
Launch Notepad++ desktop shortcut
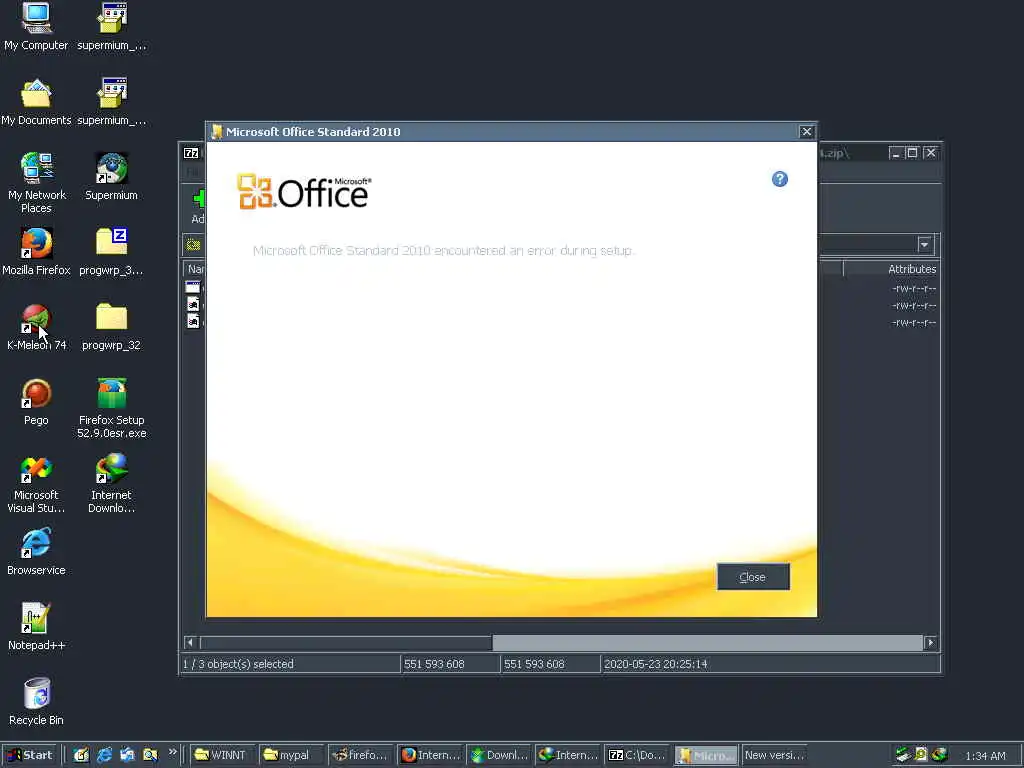pos(36,627)
